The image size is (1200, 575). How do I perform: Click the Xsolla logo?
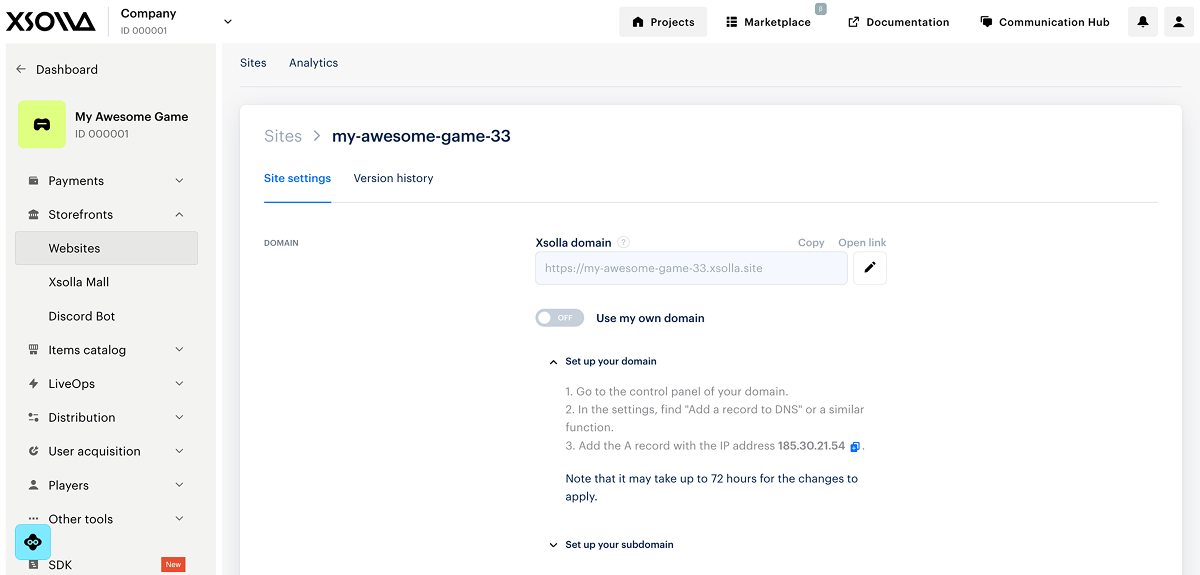coord(51,22)
